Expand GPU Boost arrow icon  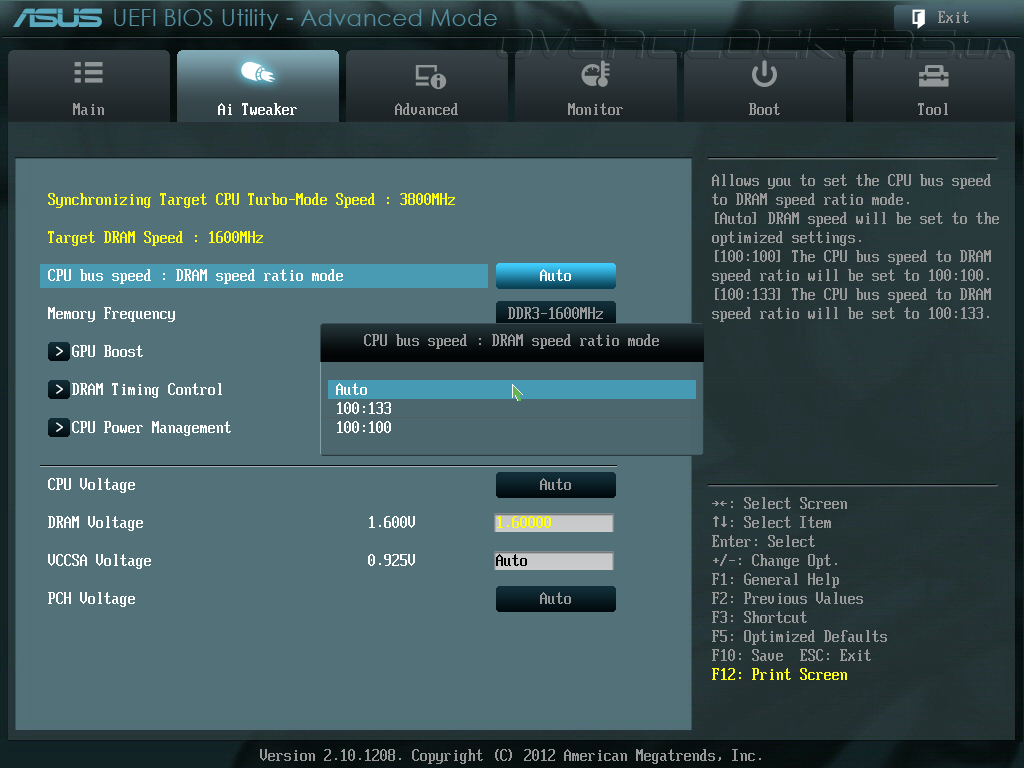pyautogui.click(x=58, y=351)
